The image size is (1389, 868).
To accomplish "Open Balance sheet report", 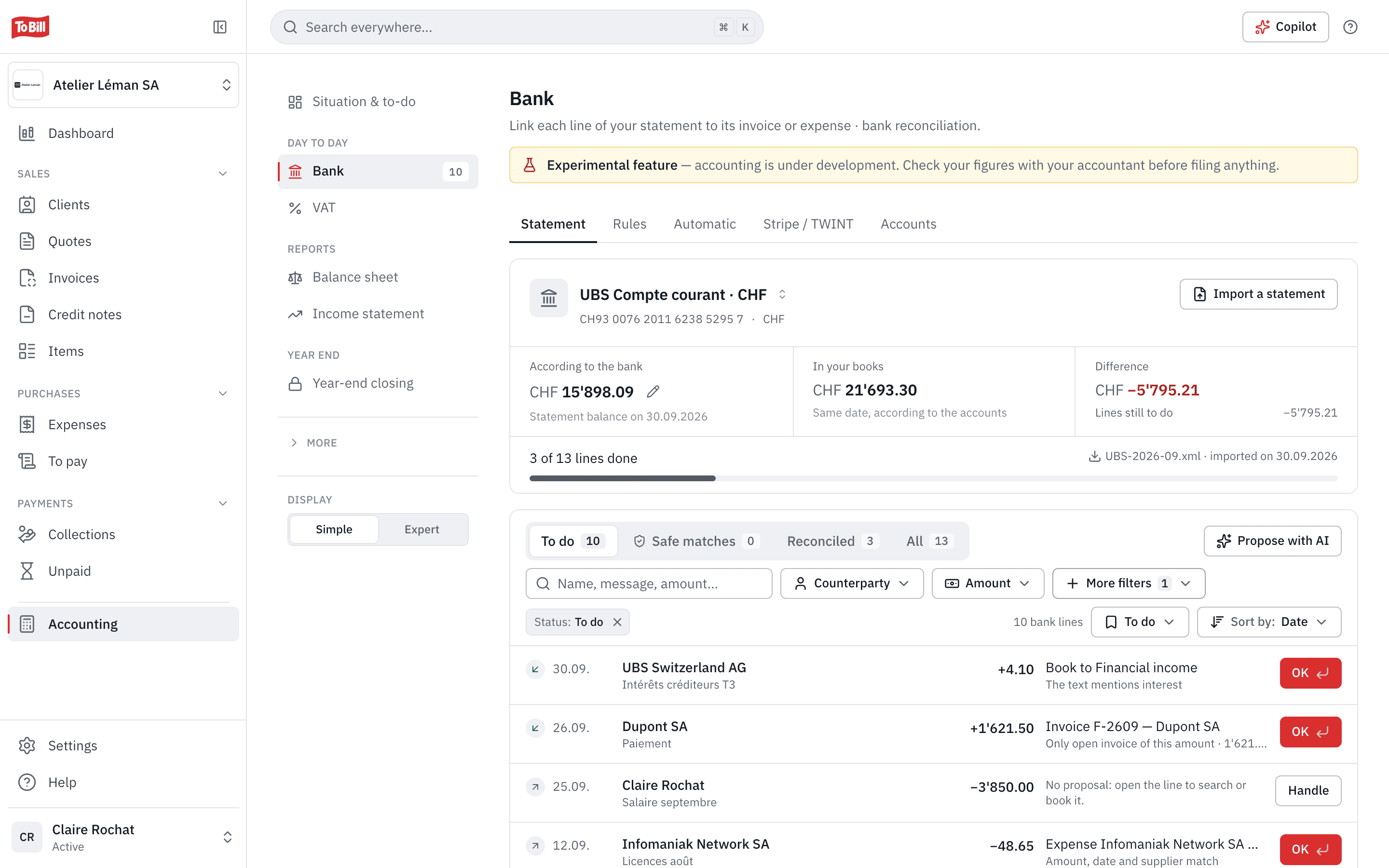I will 378,277.
